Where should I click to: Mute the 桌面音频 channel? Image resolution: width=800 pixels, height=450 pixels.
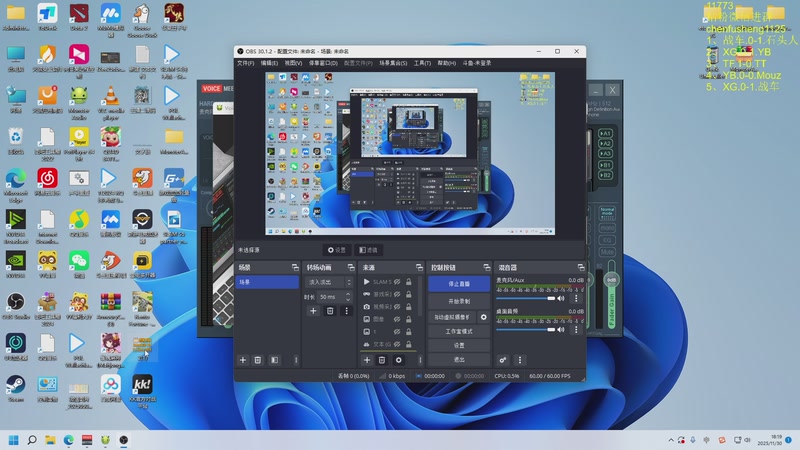point(561,330)
